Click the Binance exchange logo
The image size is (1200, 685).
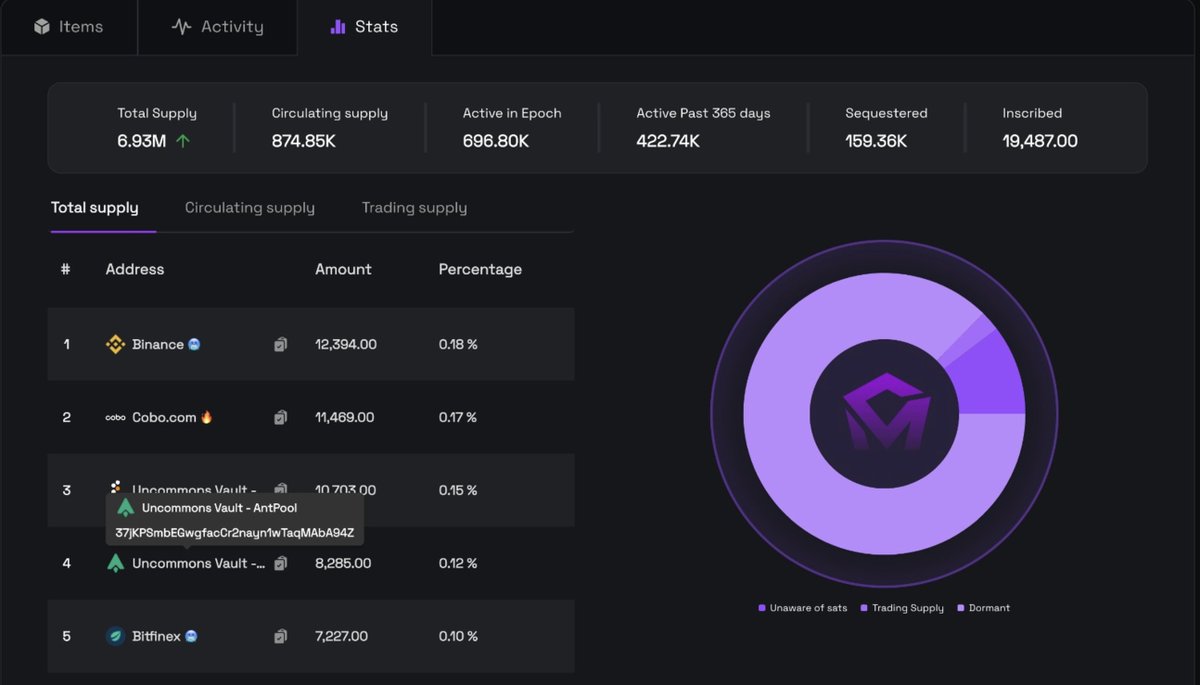coord(117,344)
